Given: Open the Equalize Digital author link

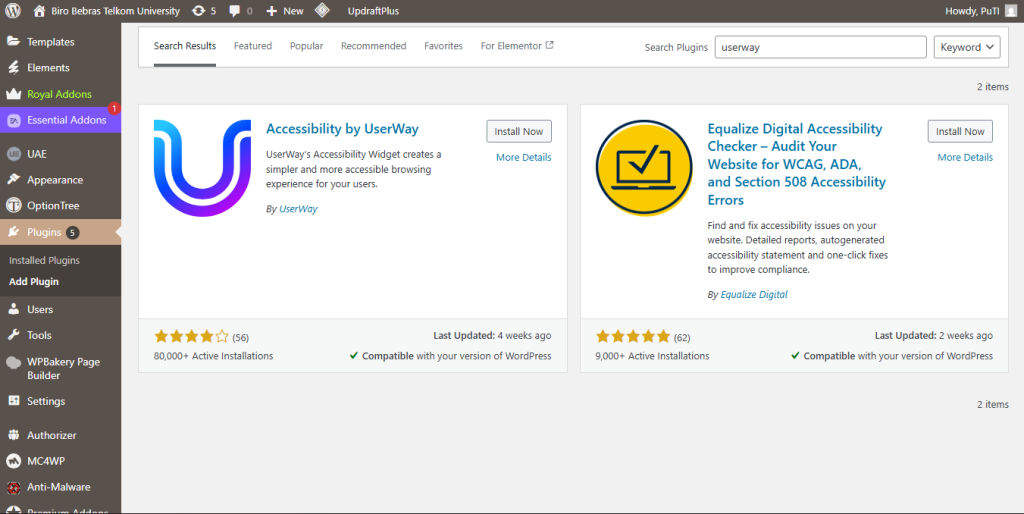Looking at the screenshot, I should pyautogui.click(x=754, y=295).
